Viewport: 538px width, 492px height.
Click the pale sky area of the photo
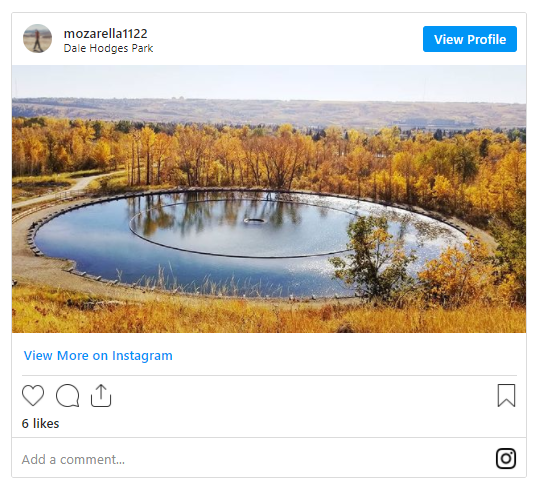(269, 82)
